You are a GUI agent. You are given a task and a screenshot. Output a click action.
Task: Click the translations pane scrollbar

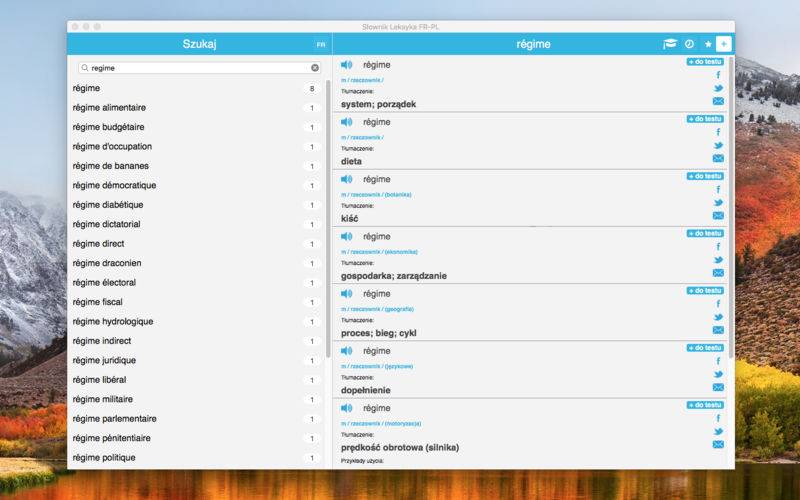731,206
